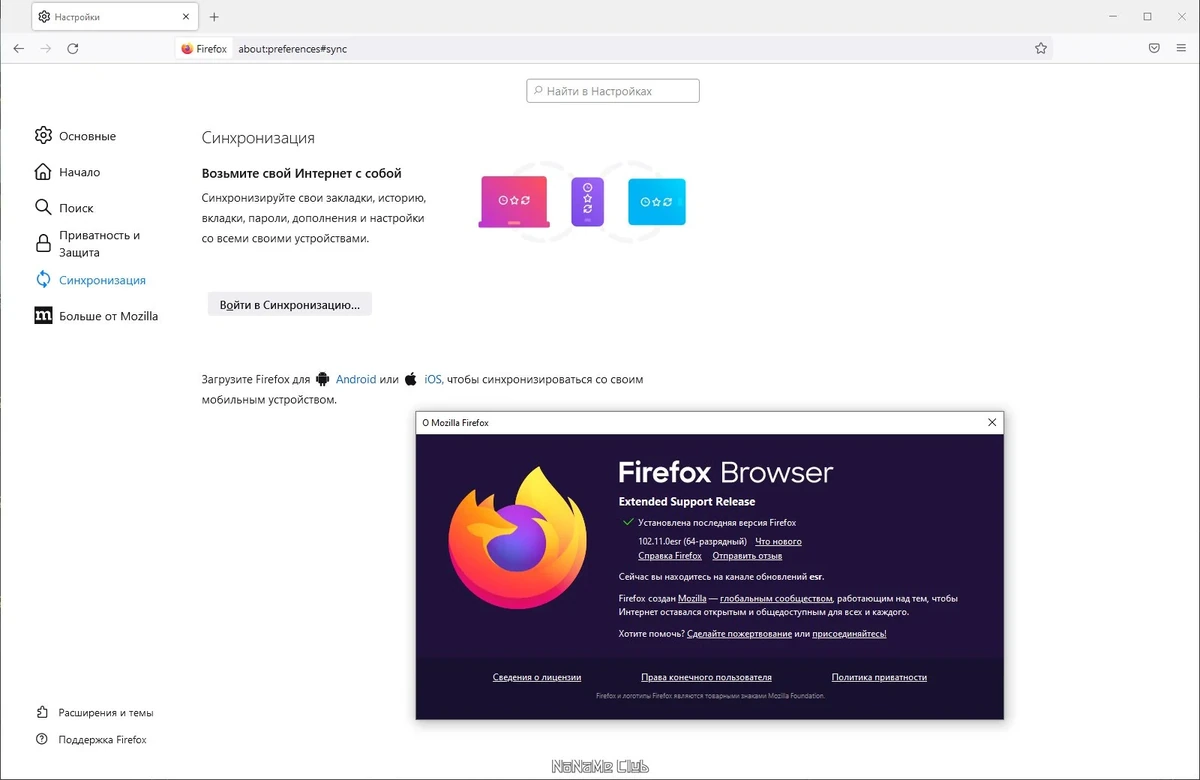Click the sync arrows icon in sidebar
Screen dimensions: 1200x780
(x=43, y=280)
